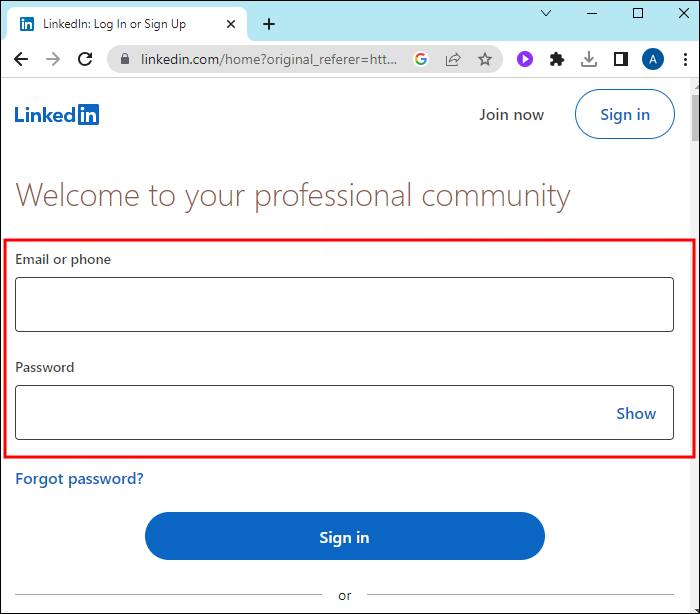Open a new browser tab
Image resolution: width=700 pixels, height=614 pixels.
(x=269, y=24)
